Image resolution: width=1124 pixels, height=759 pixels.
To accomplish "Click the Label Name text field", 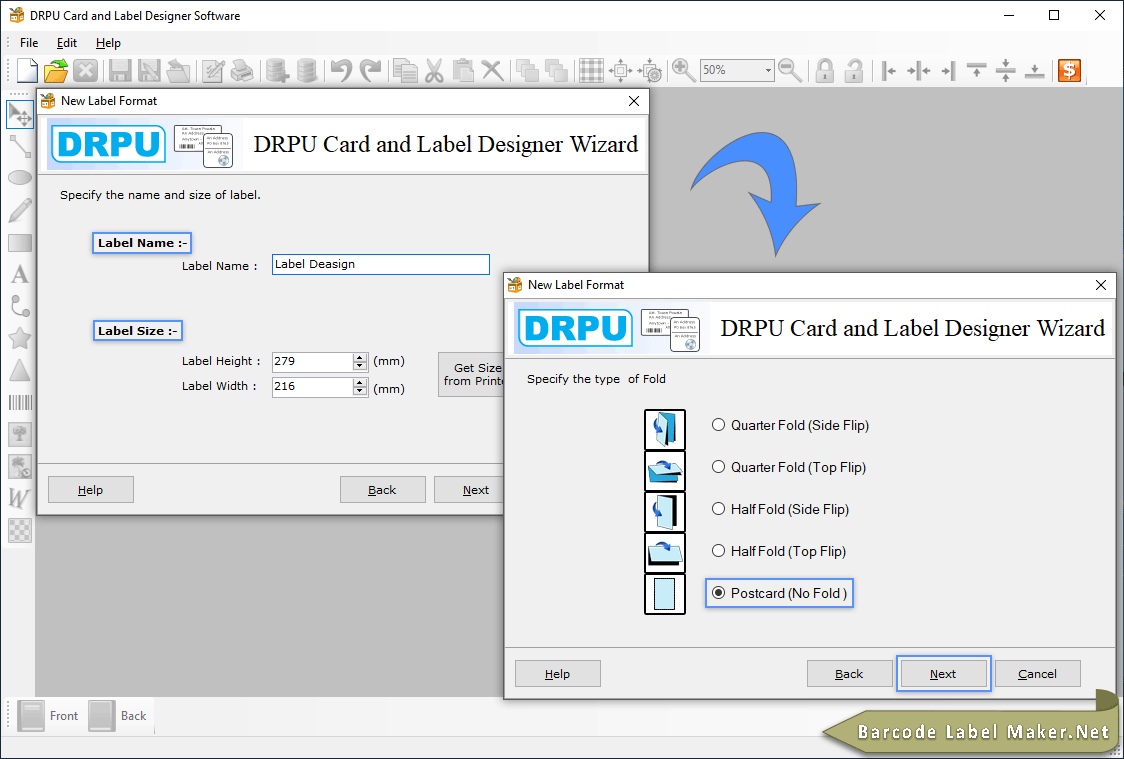I will coord(381,264).
